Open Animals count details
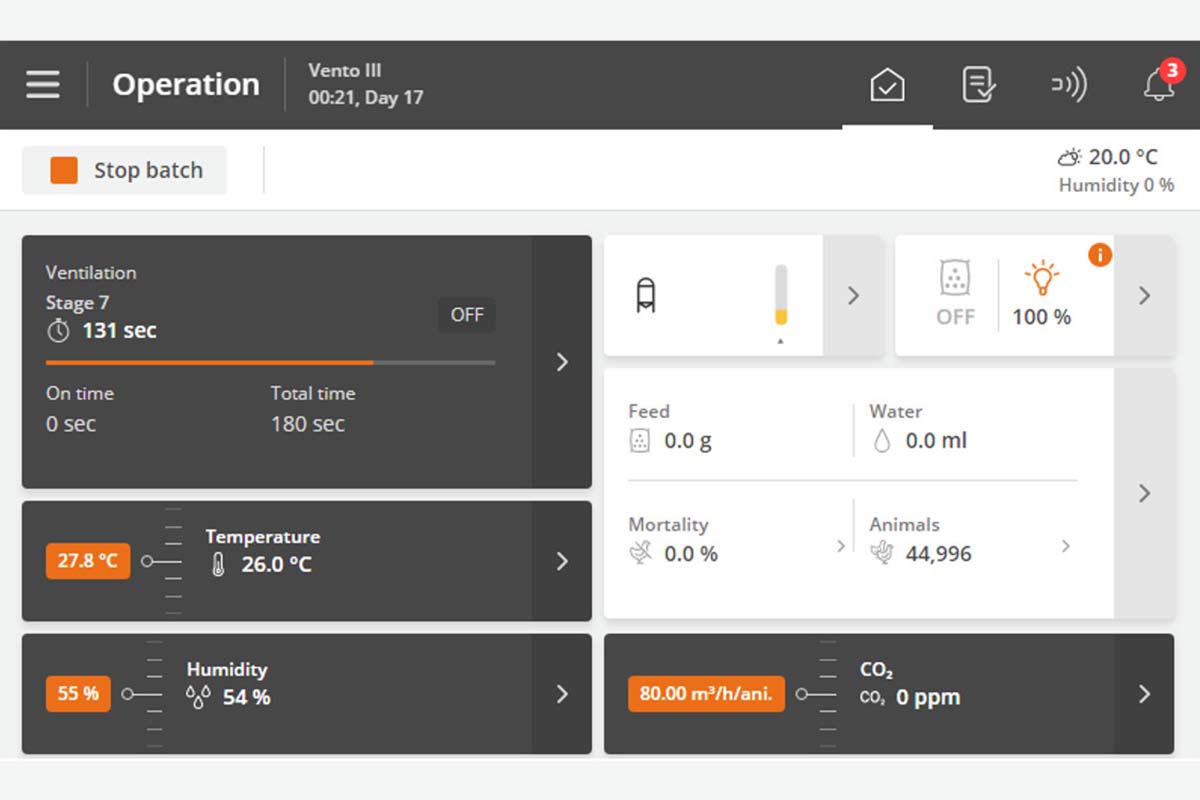Image resolution: width=1200 pixels, height=800 pixels. pos(1065,546)
